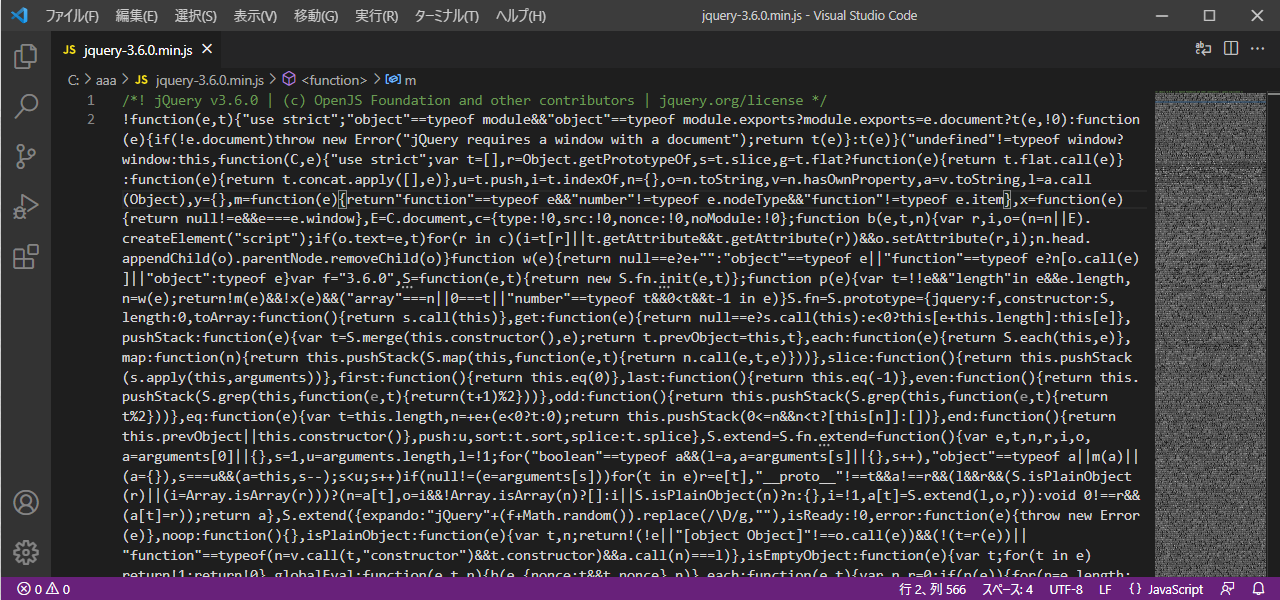Close the Visual Studio Code window
The width and height of the screenshot is (1280, 600).
tap(1256, 16)
